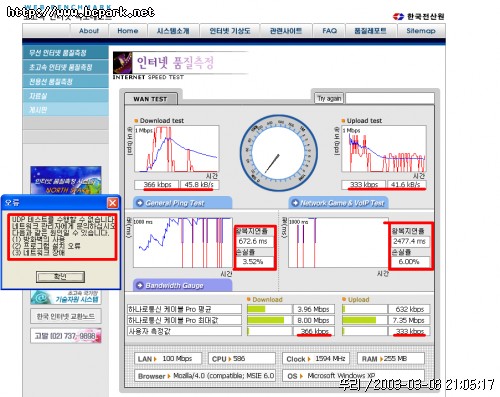500x397 pixels.
Task: Click the General Ping Test arrow icon
Action: coord(140,203)
